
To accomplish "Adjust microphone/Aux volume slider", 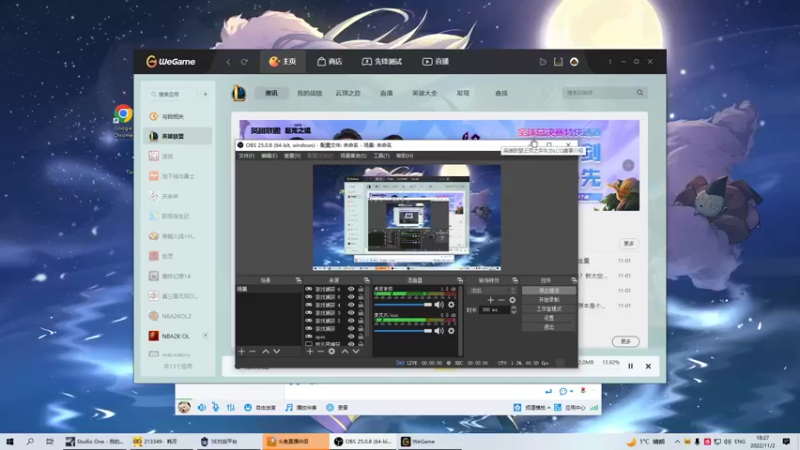I will (403, 331).
